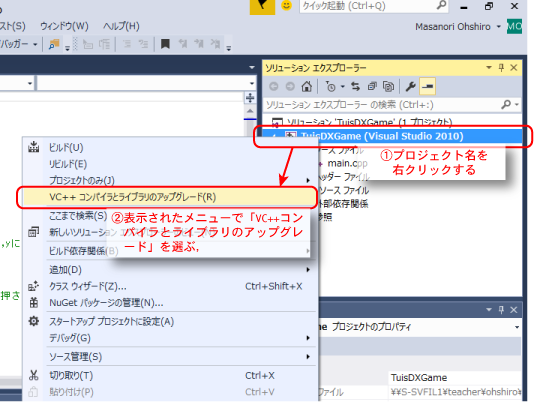This screenshot has height=402, width=534.
Task: Select スタートアップ プロジェクトに設定(A)
Action: (x=112, y=321)
